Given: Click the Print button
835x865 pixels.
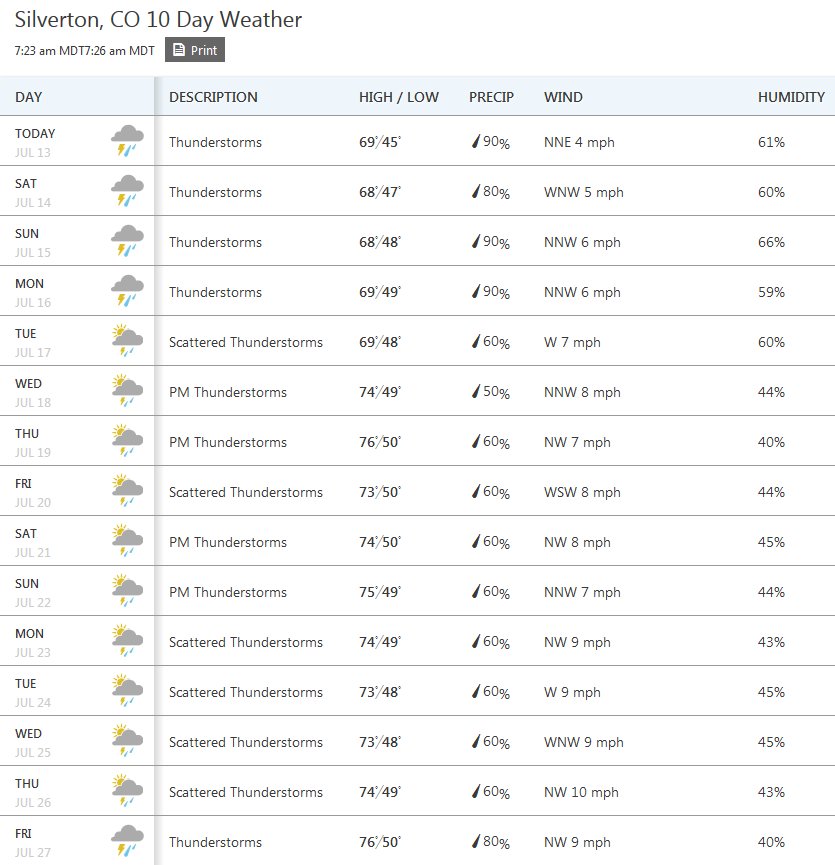Looking at the screenshot, I should [195, 50].
